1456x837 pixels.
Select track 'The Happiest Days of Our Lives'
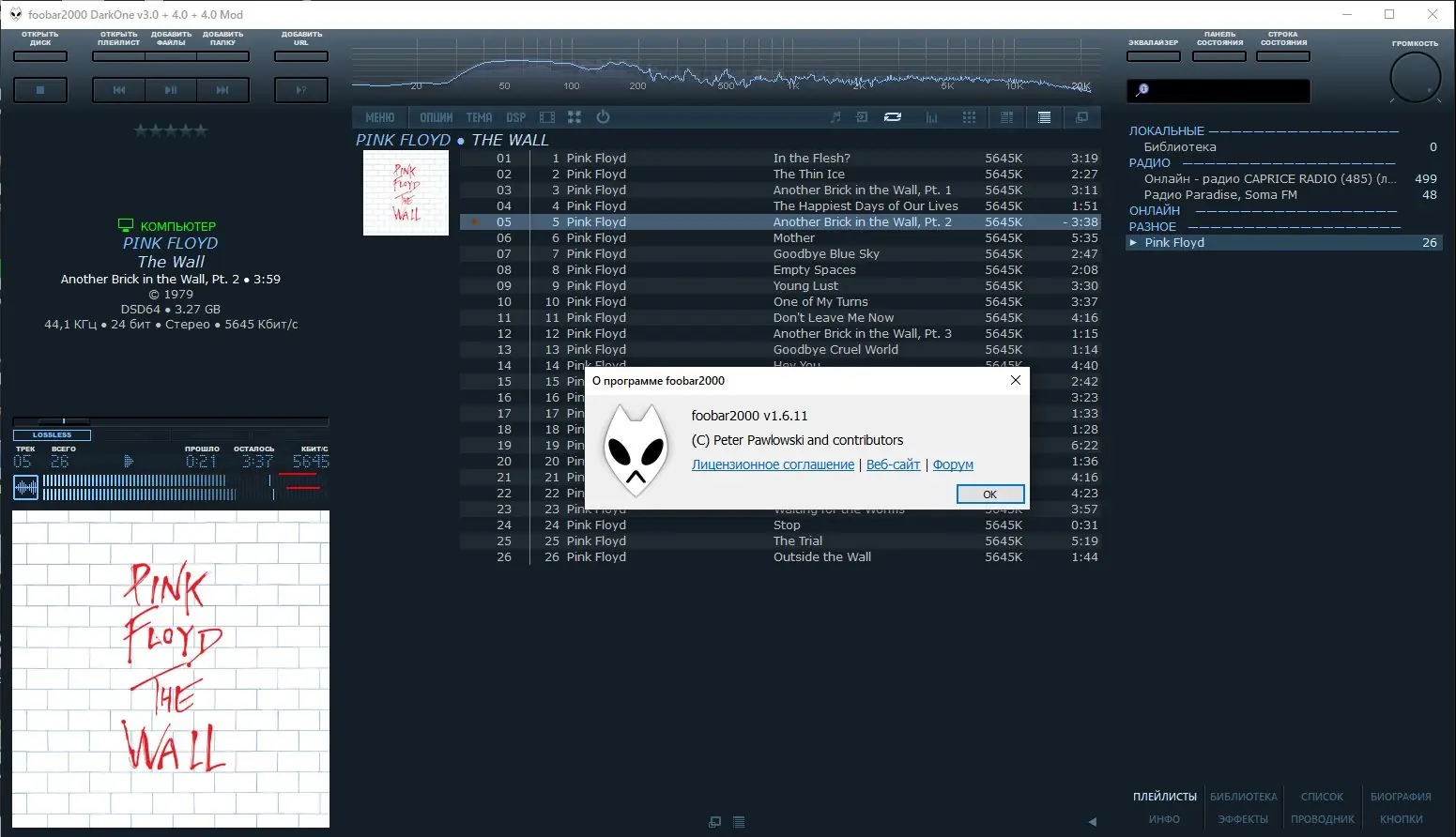coord(780,206)
